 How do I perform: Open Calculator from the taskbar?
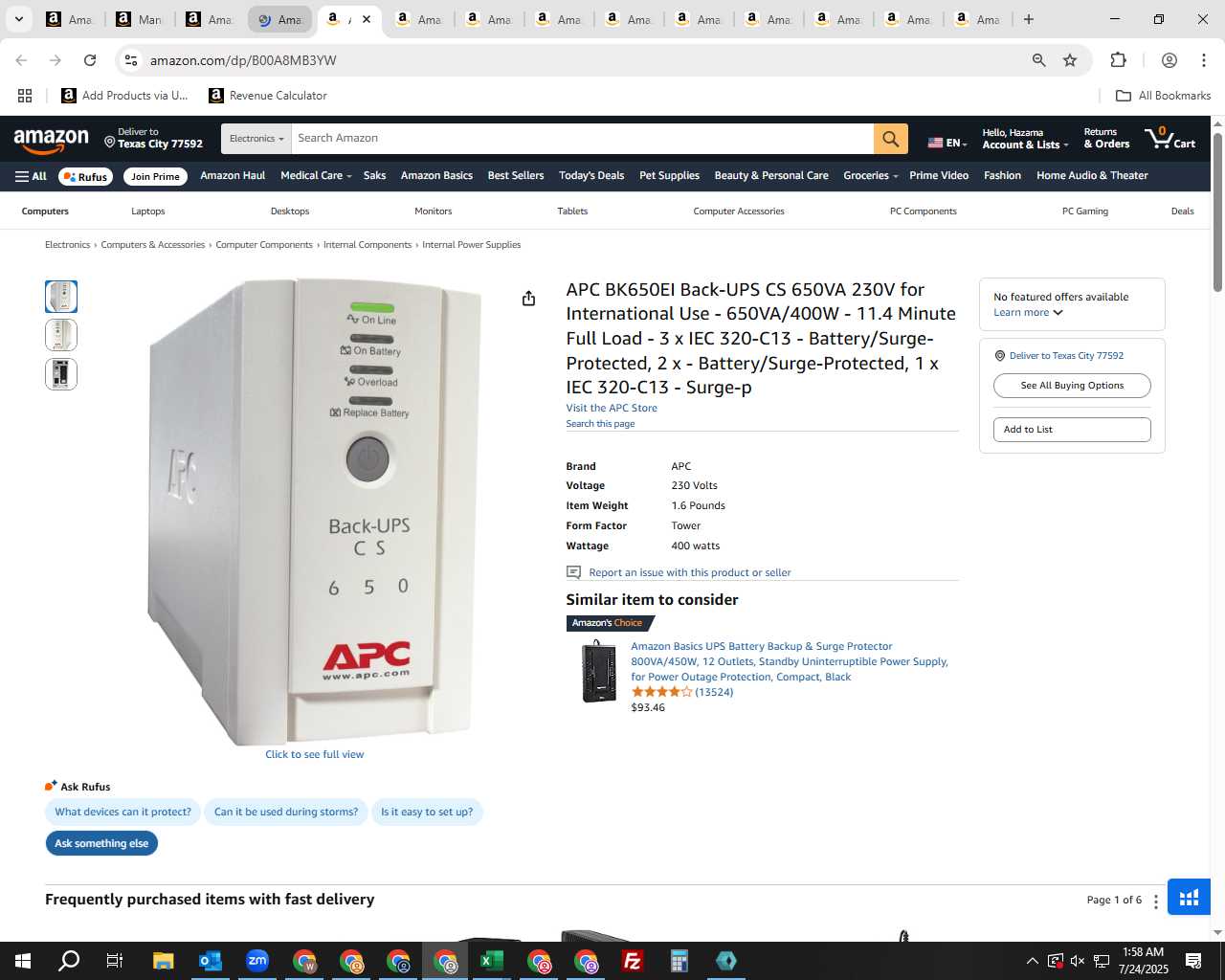(679, 961)
